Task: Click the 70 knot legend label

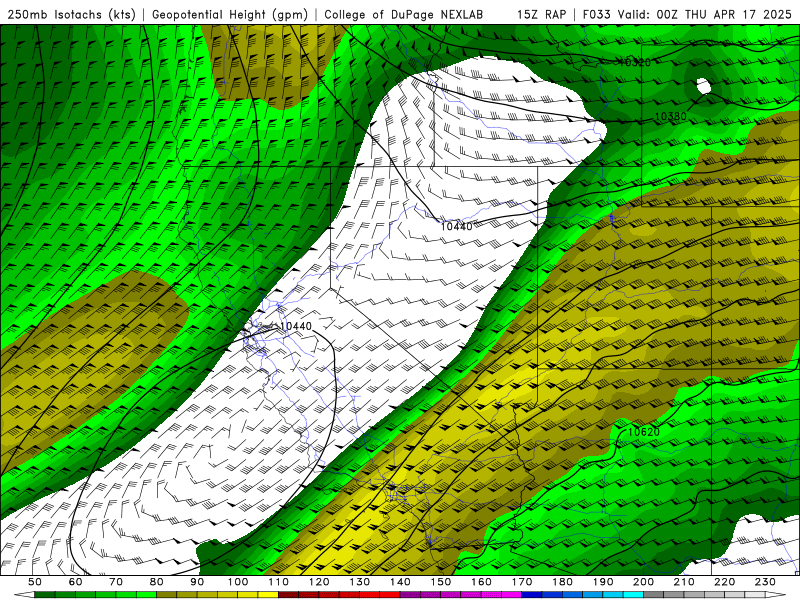Action: (116, 582)
